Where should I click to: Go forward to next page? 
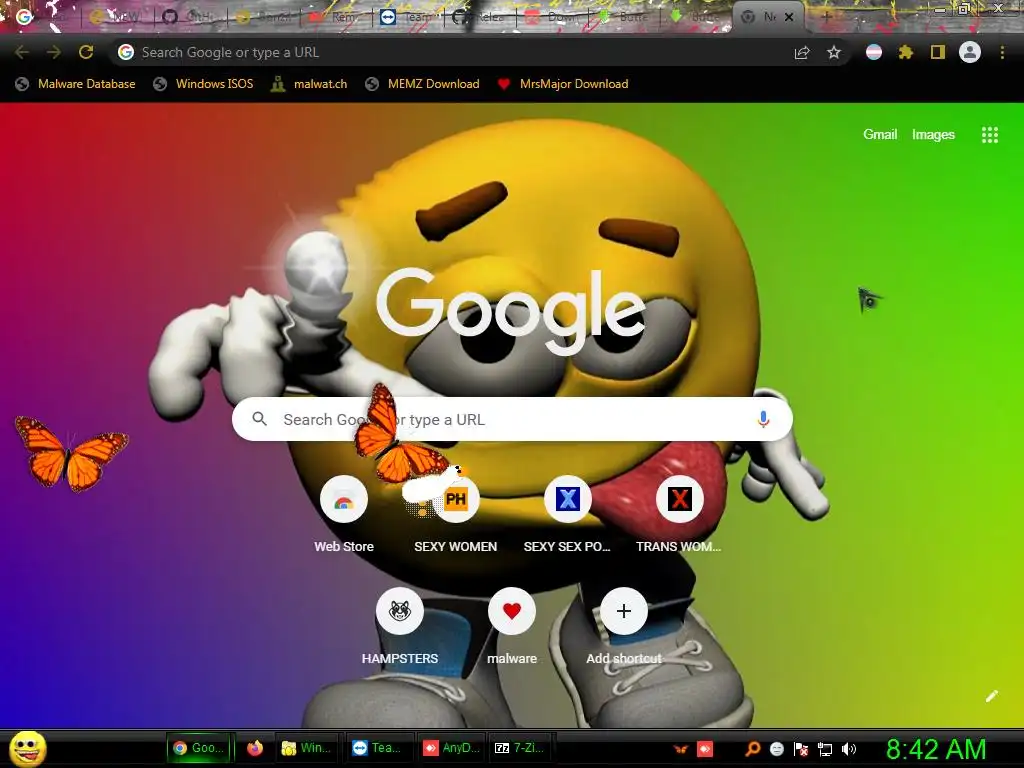click(54, 52)
